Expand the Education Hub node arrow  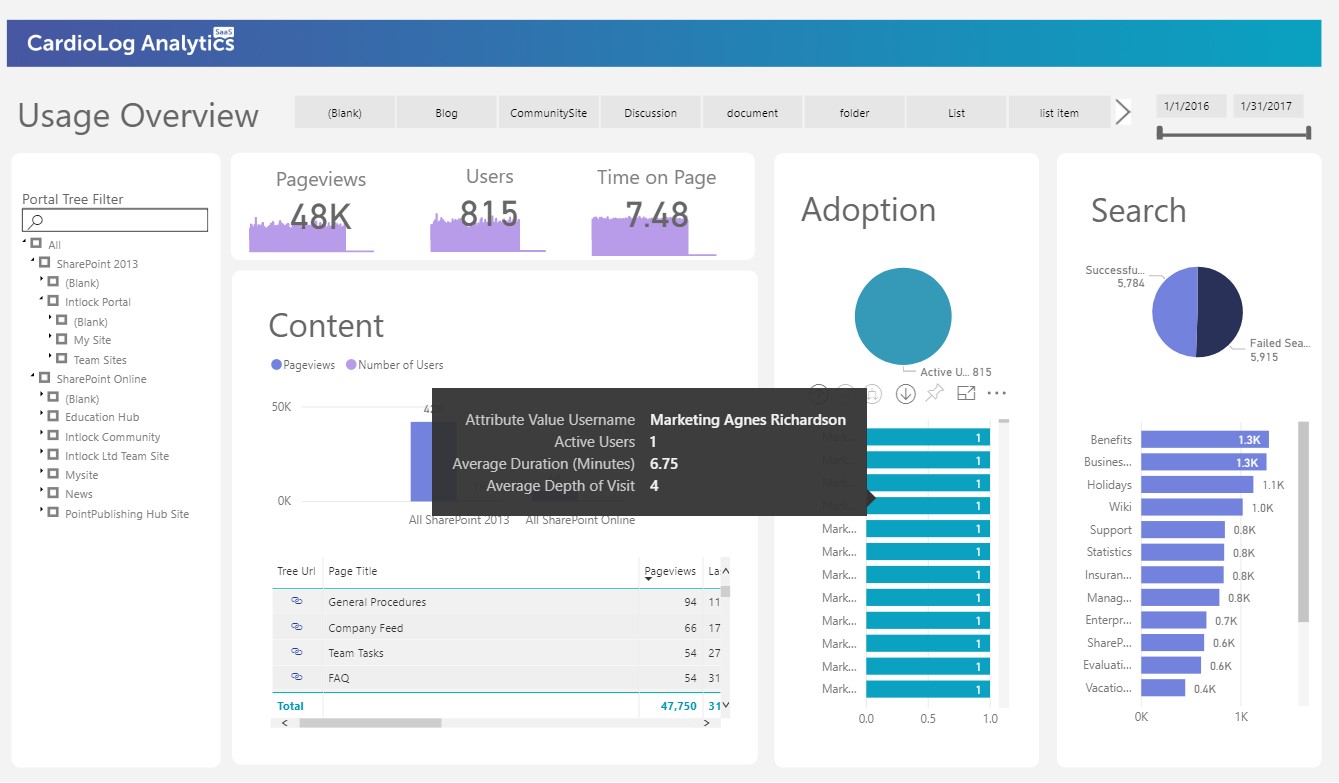[42, 415]
